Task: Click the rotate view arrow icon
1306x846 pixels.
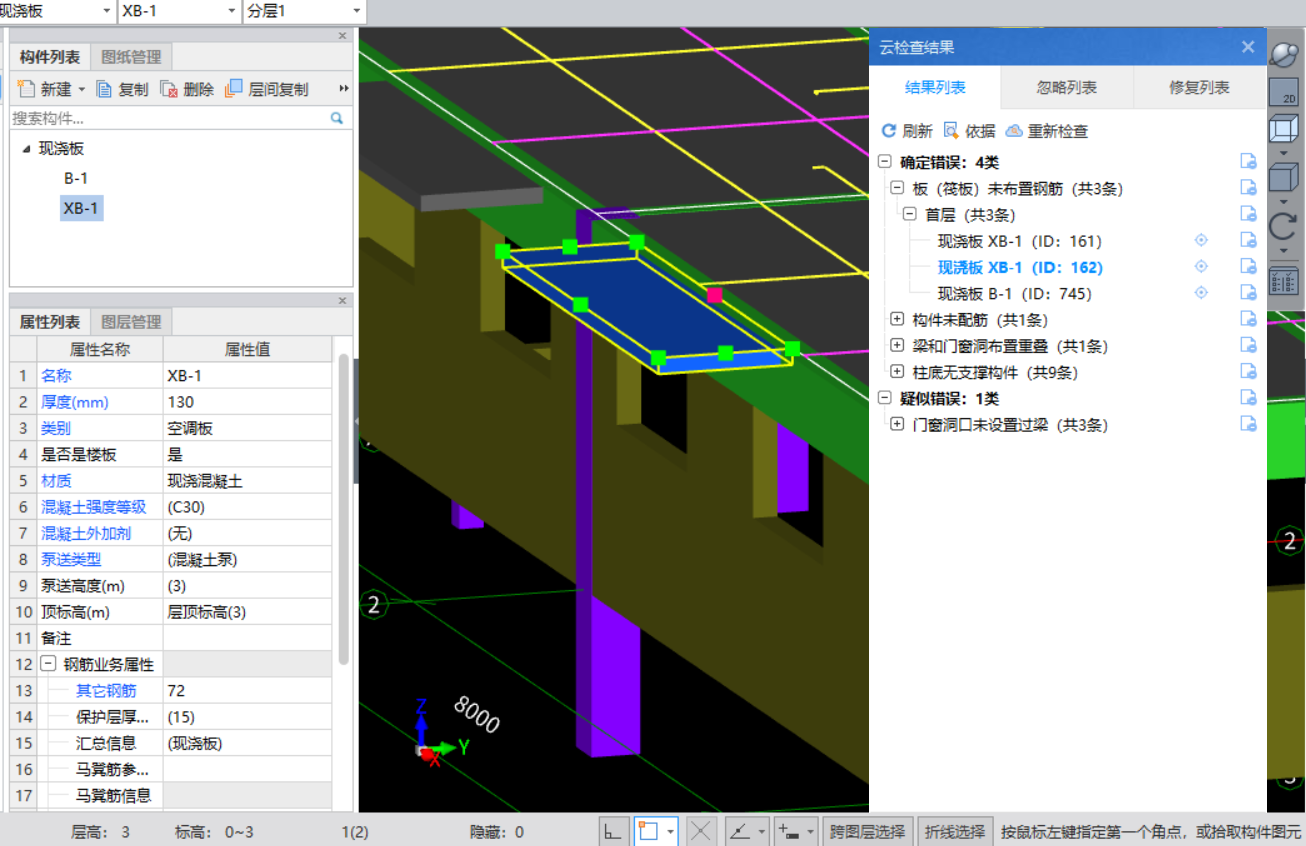Action: pyautogui.click(x=1283, y=225)
